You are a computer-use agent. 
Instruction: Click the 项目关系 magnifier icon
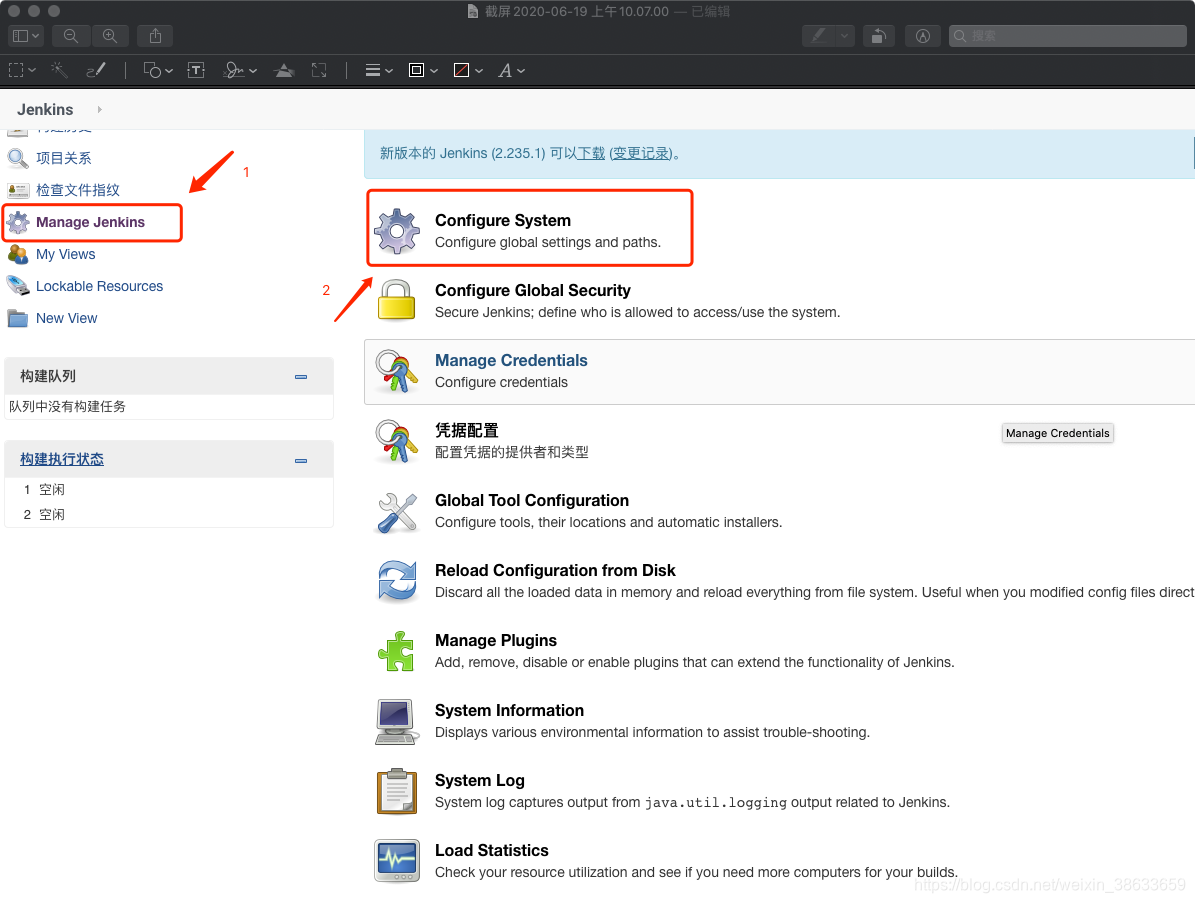coord(18,159)
